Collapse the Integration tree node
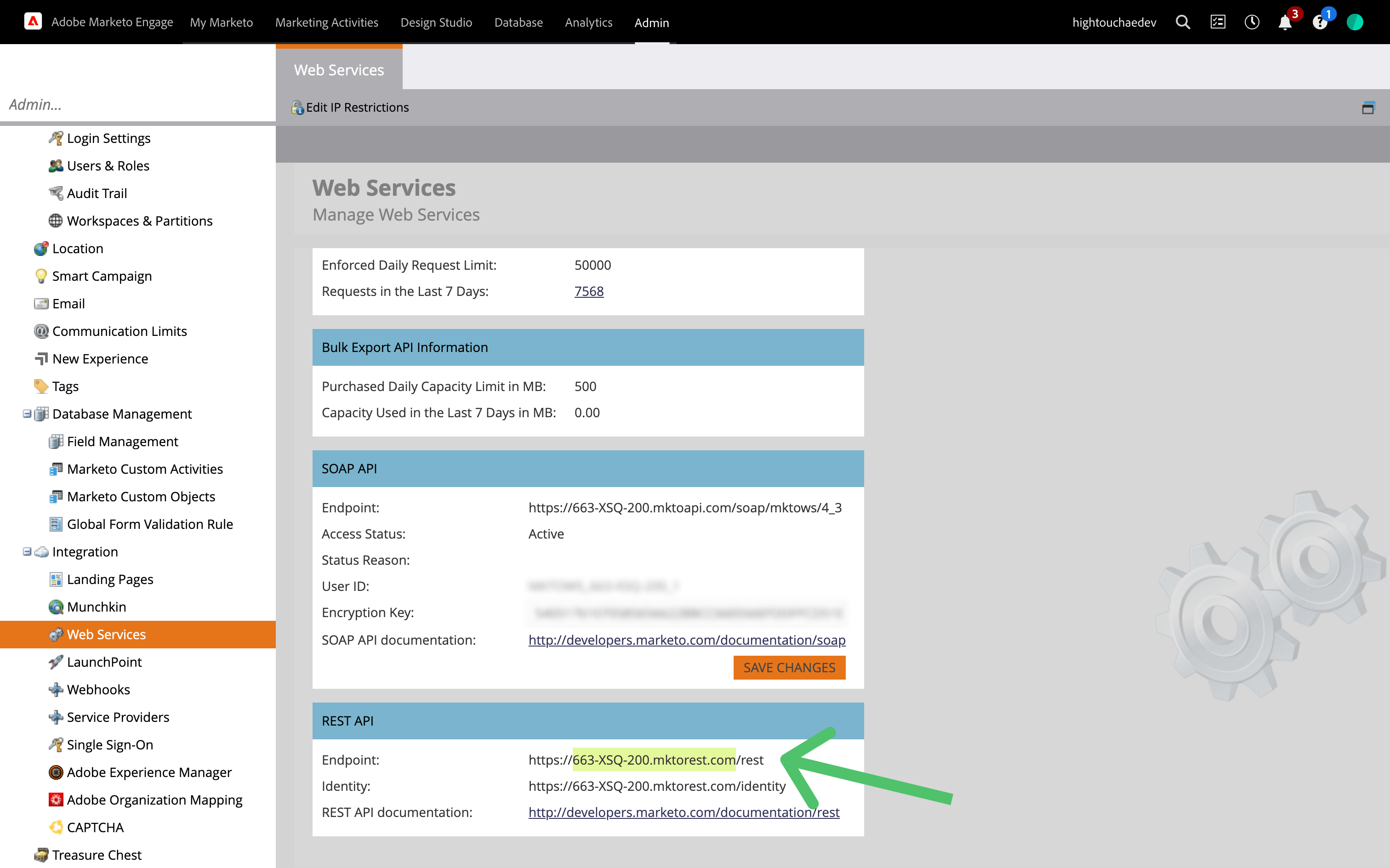Image resolution: width=1390 pixels, height=868 pixels. click(x=26, y=552)
